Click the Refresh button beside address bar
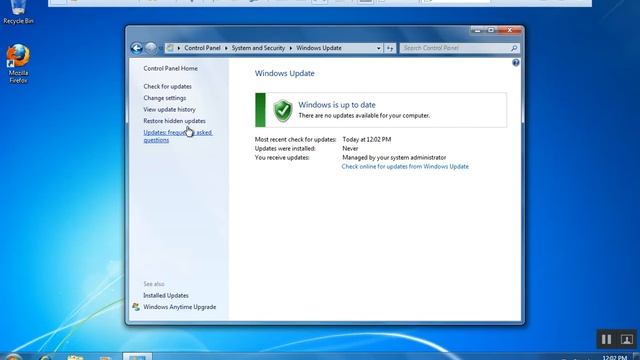The width and height of the screenshot is (640, 360). 390,48
